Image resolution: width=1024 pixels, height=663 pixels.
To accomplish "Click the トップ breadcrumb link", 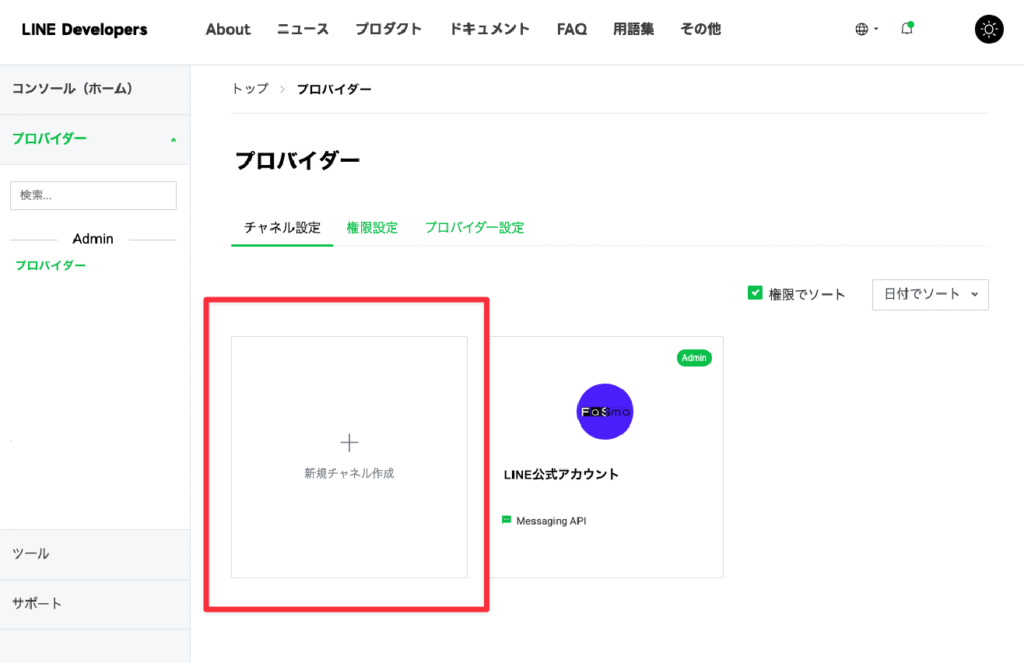I will [250, 89].
